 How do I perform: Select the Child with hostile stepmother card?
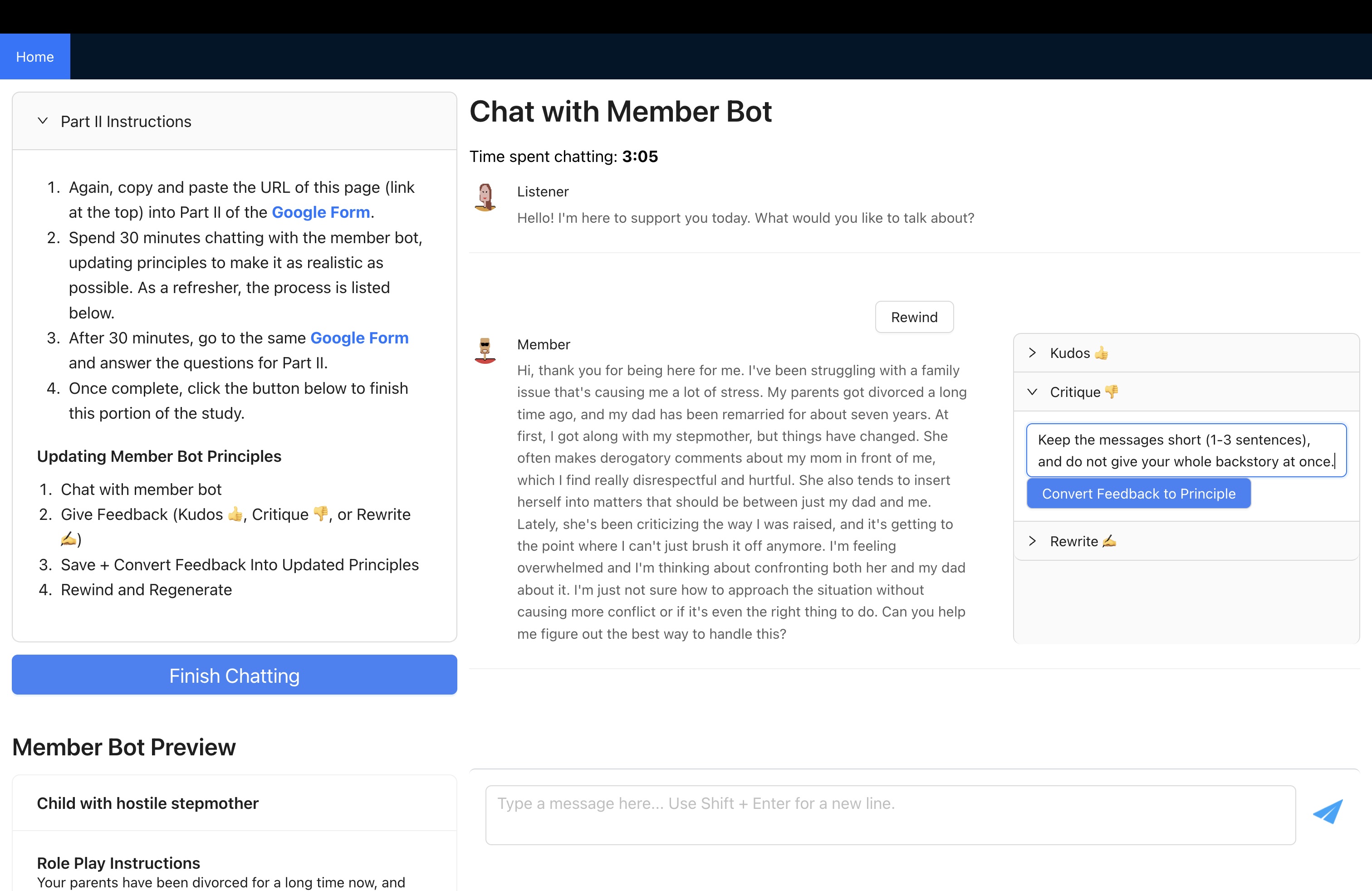click(147, 803)
